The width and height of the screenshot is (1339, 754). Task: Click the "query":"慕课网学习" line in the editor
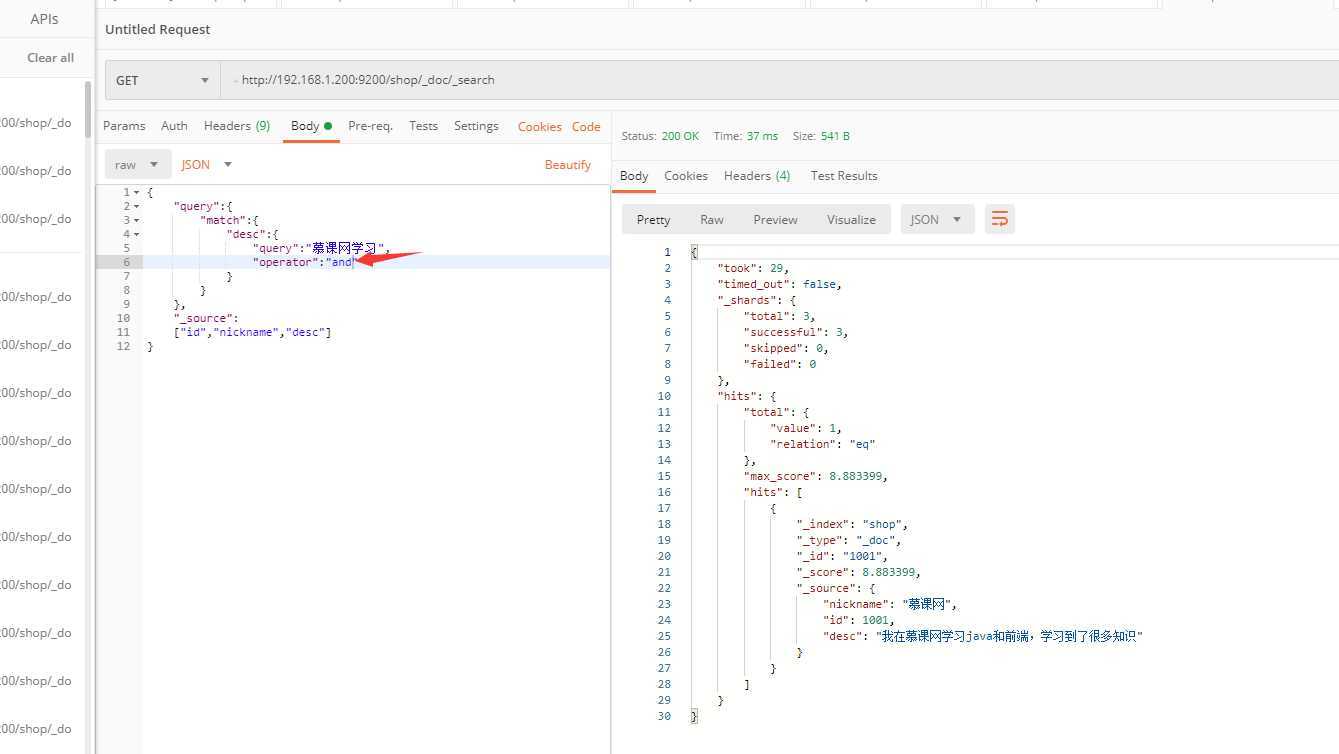click(320, 248)
